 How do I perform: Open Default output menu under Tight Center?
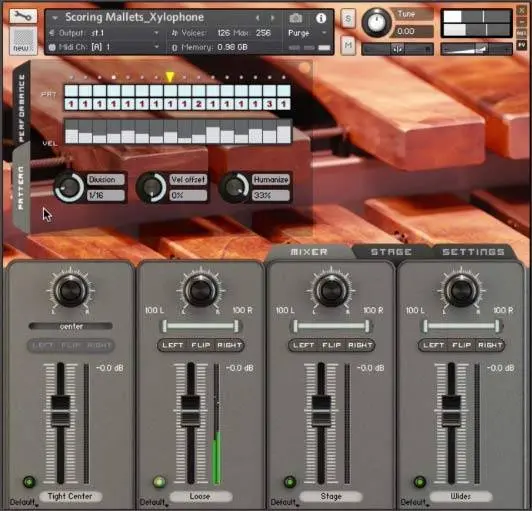coord(23,502)
